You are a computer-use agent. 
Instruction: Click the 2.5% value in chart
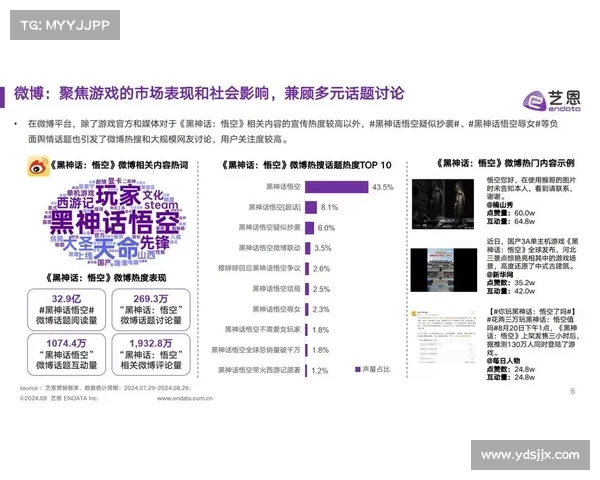pos(321,289)
